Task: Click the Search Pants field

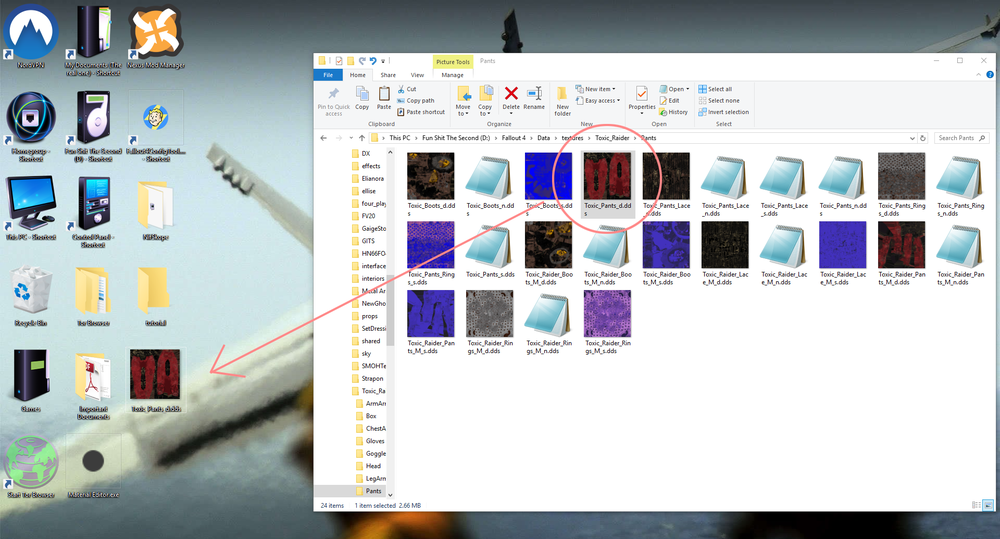Action: [x=961, y=138]
